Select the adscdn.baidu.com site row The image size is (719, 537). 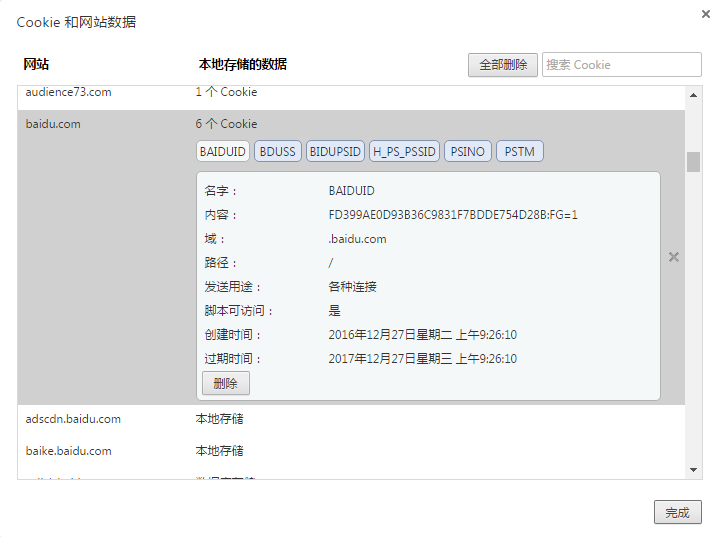pos(351,419)
